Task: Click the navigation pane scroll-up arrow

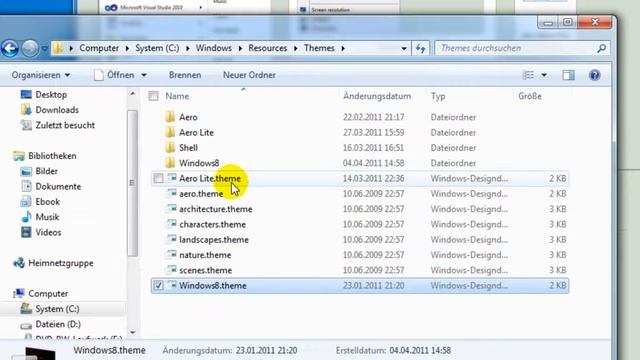Action: coord(132,94)
